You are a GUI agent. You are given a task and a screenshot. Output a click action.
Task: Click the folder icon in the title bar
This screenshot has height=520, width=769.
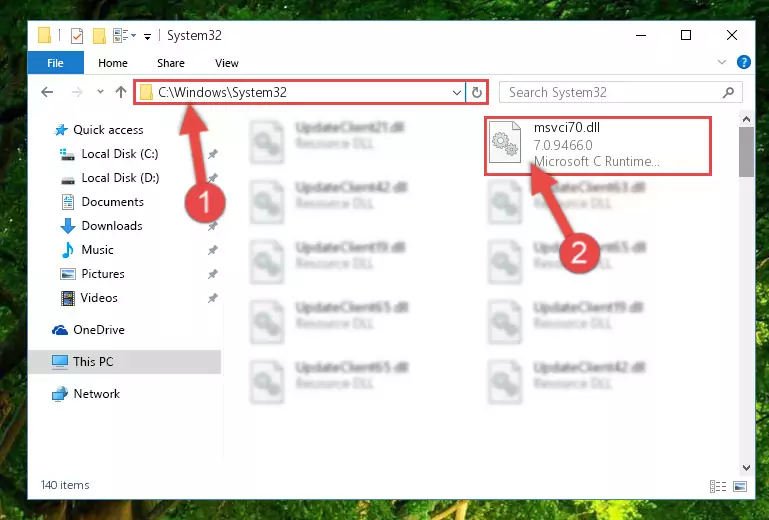pos(44,35)
